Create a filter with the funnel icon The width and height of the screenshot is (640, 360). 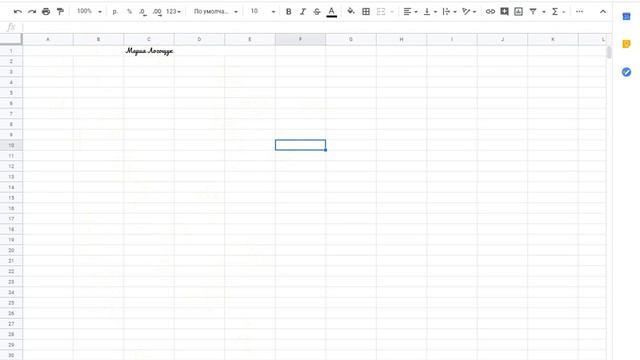(x=533, y=11)
